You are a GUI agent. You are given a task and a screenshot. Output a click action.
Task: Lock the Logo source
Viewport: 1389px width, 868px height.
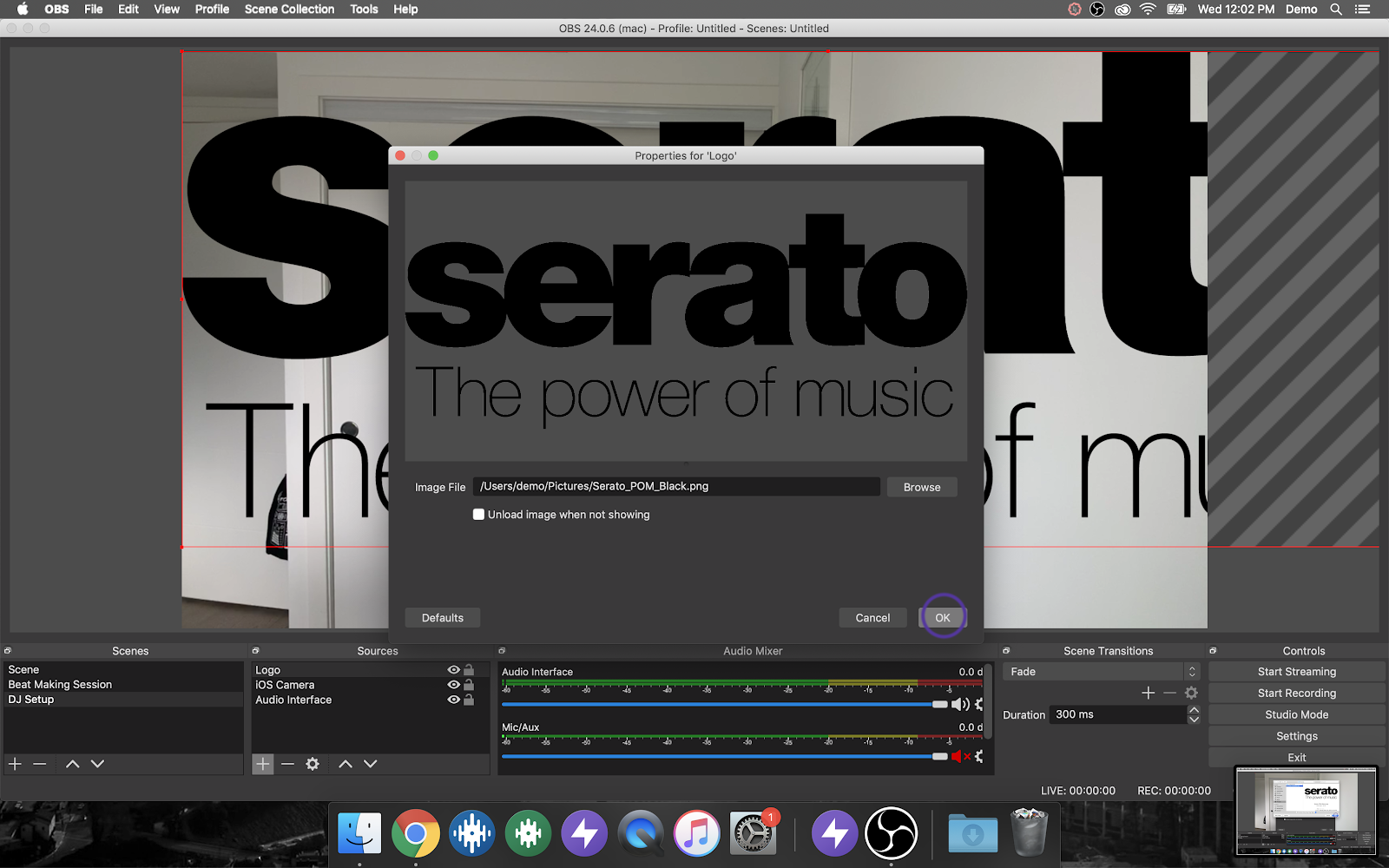(469, 670)
